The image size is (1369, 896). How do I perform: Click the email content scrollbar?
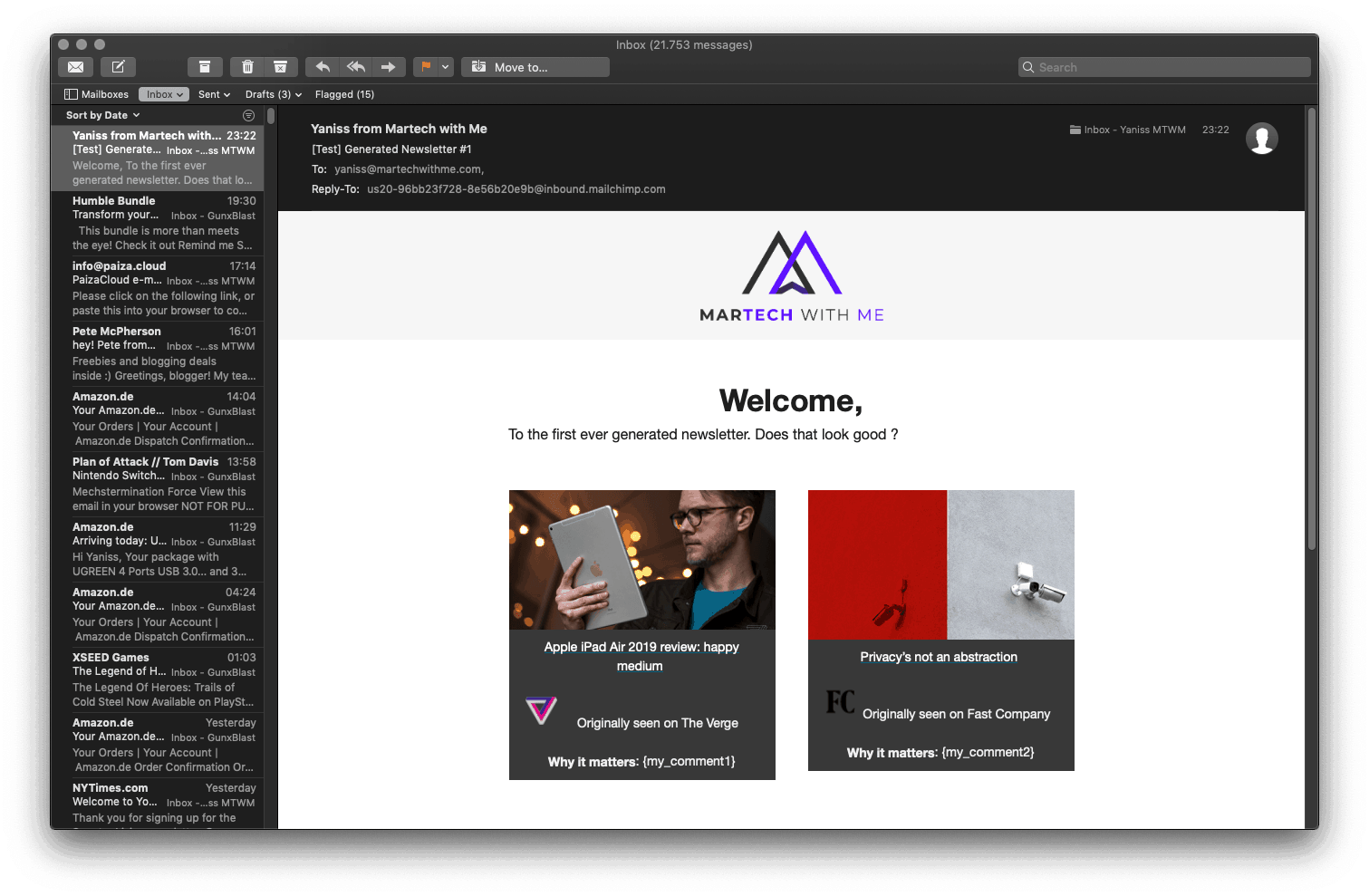[1311, 328]
